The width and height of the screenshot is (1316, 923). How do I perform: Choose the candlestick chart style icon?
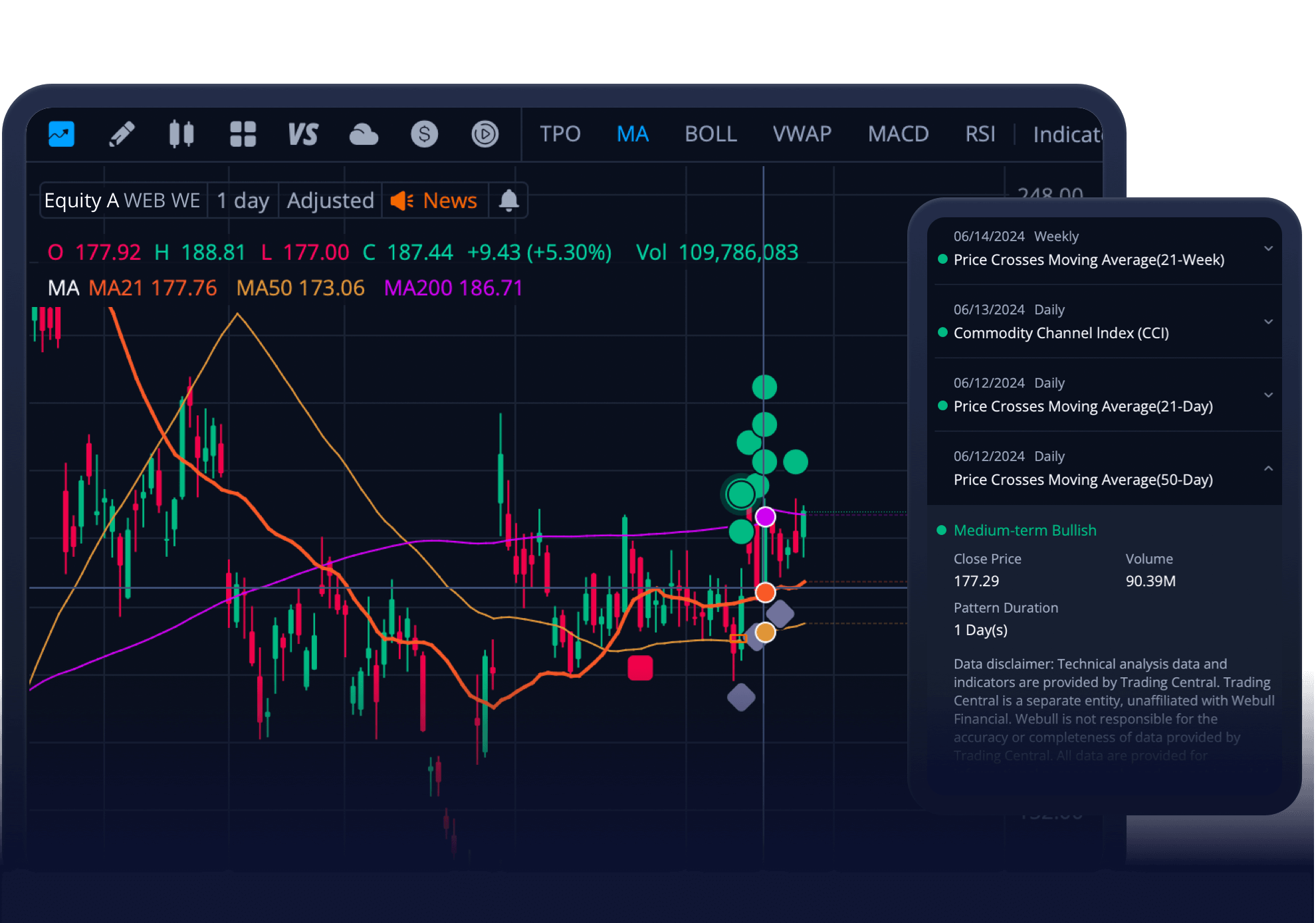pos(181,134)
